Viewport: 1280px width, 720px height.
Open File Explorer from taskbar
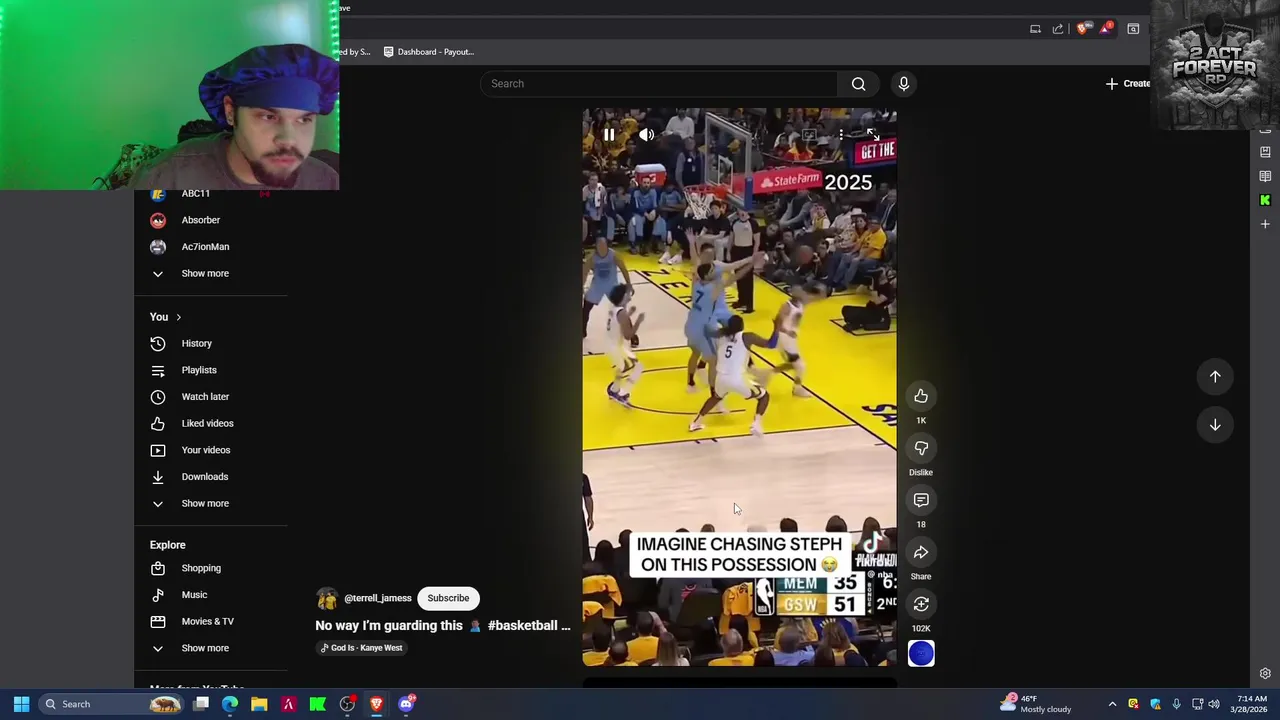[259, 704]
